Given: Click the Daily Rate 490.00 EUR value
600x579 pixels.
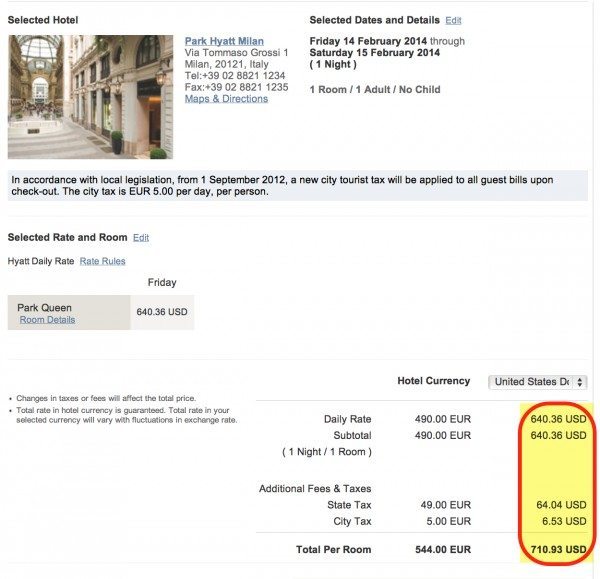Looking at the screenshot, I should point(443,419).
